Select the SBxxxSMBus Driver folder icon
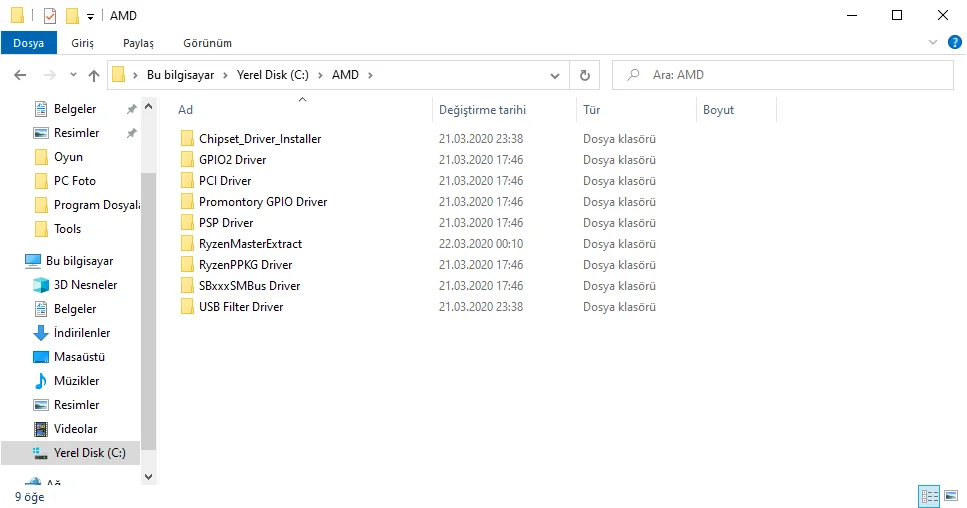This screenshot has width=967, height=508. tap(187, 285)
